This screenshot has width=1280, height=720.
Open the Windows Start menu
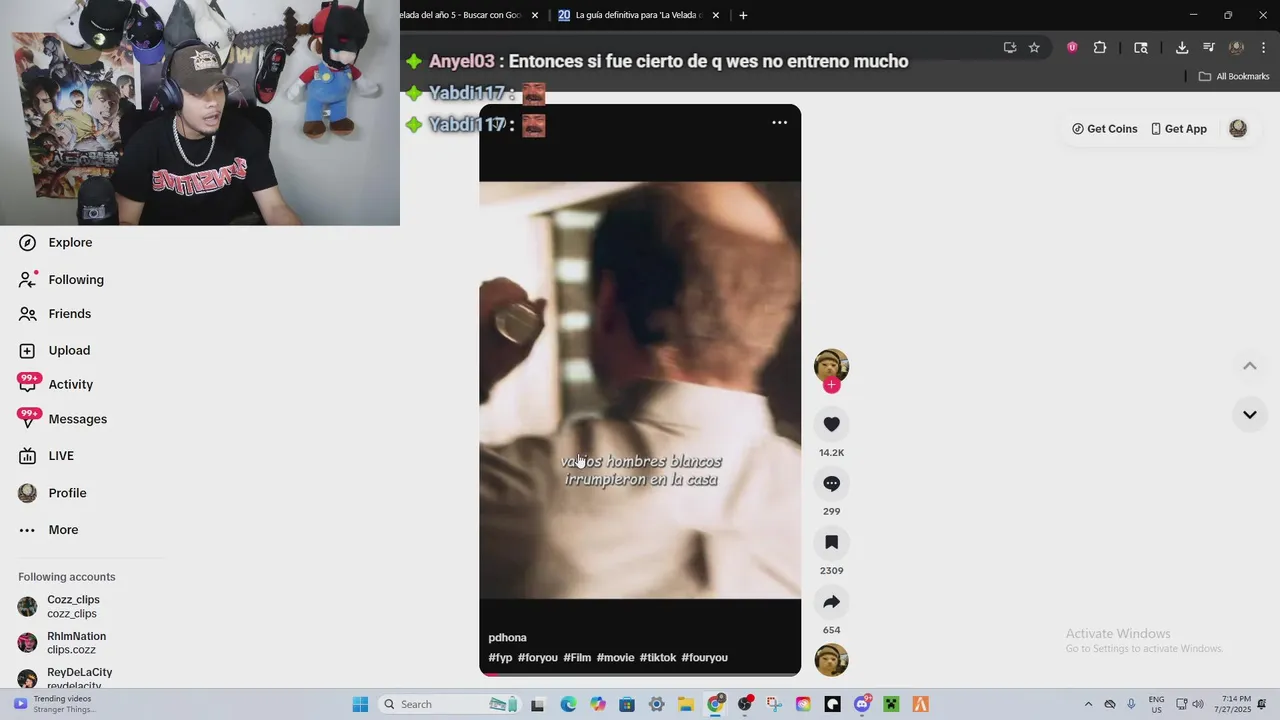[360, 704]
